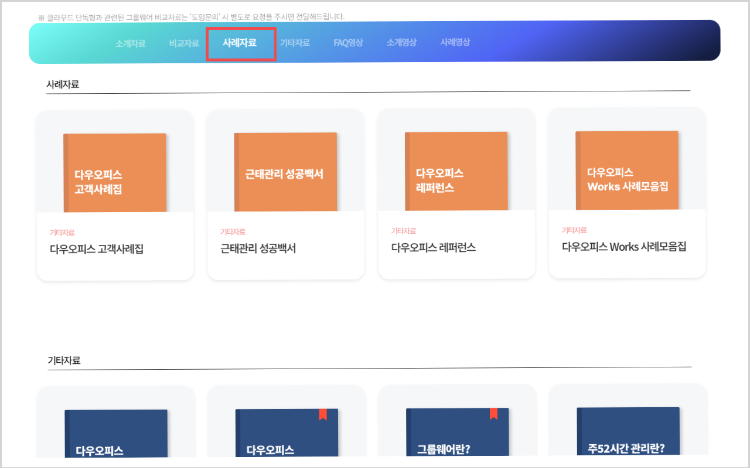Click the 사례자료 section heading

pyautogui.click(x=63, y=84)
